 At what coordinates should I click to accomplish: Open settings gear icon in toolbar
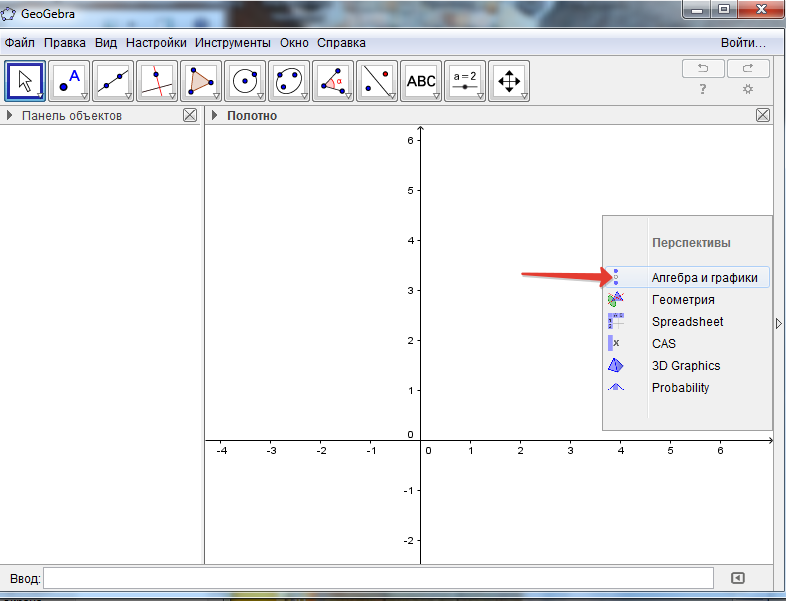[x=747, y=89]
